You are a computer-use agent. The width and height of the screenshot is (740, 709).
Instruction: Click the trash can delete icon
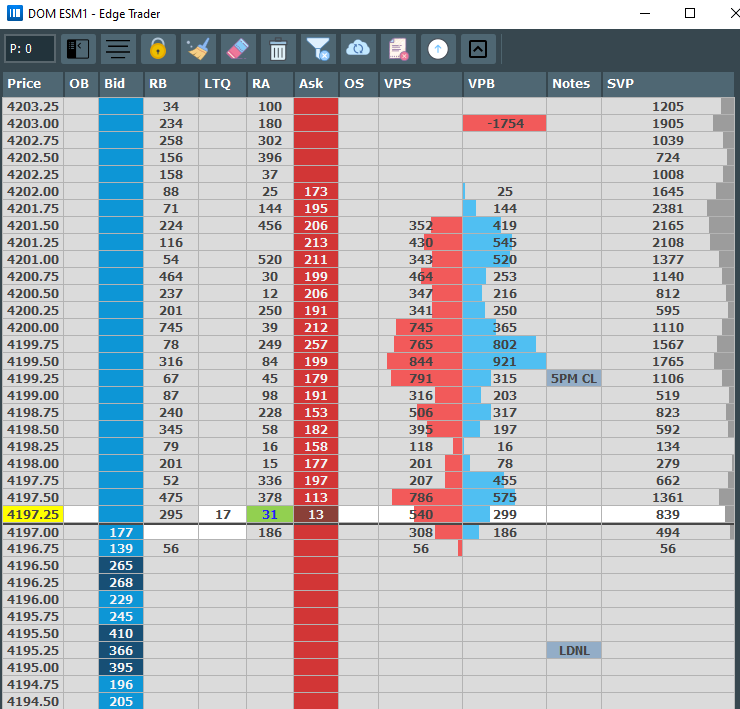coord(278,49)
